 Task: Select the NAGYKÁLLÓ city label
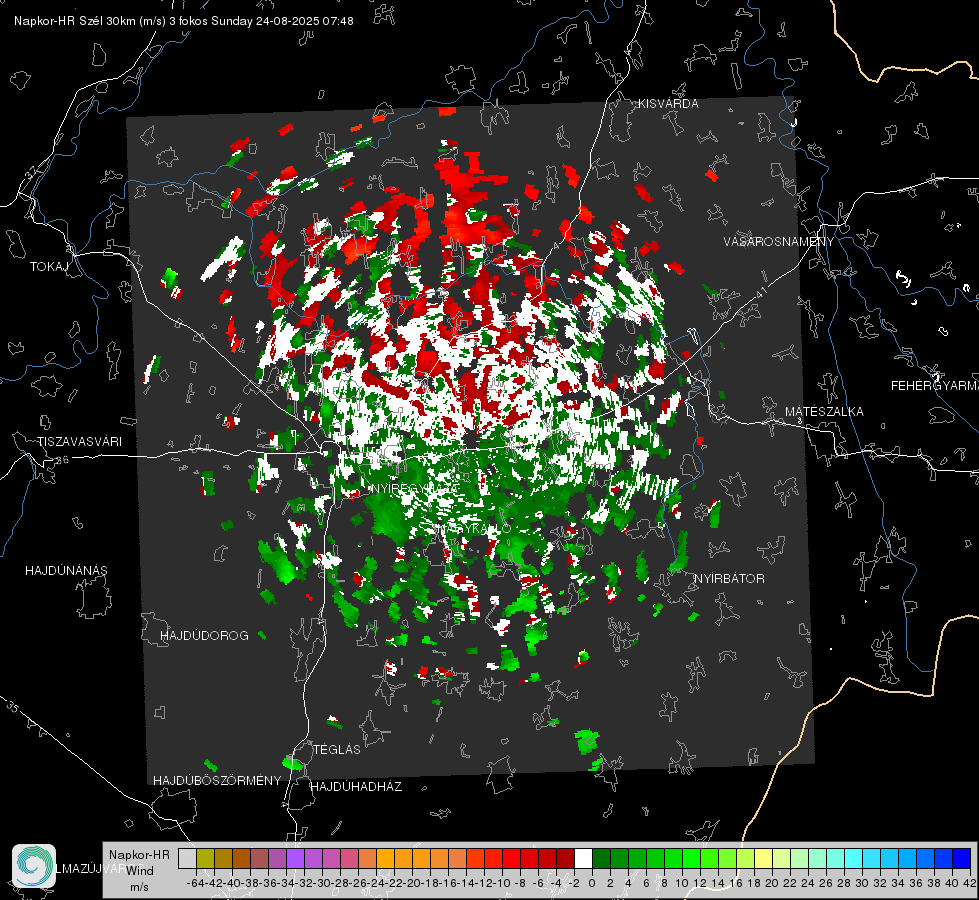point(473,529)
